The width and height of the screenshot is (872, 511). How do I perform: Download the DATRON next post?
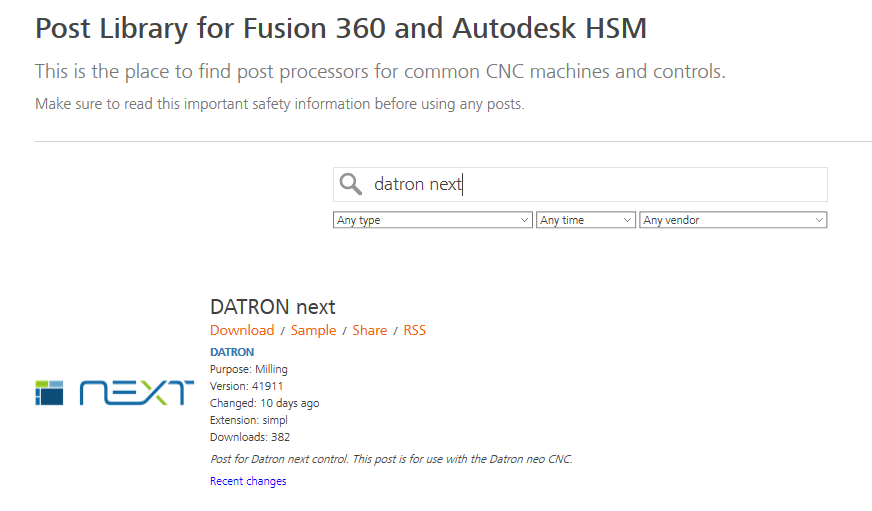(x=242, y=330)
